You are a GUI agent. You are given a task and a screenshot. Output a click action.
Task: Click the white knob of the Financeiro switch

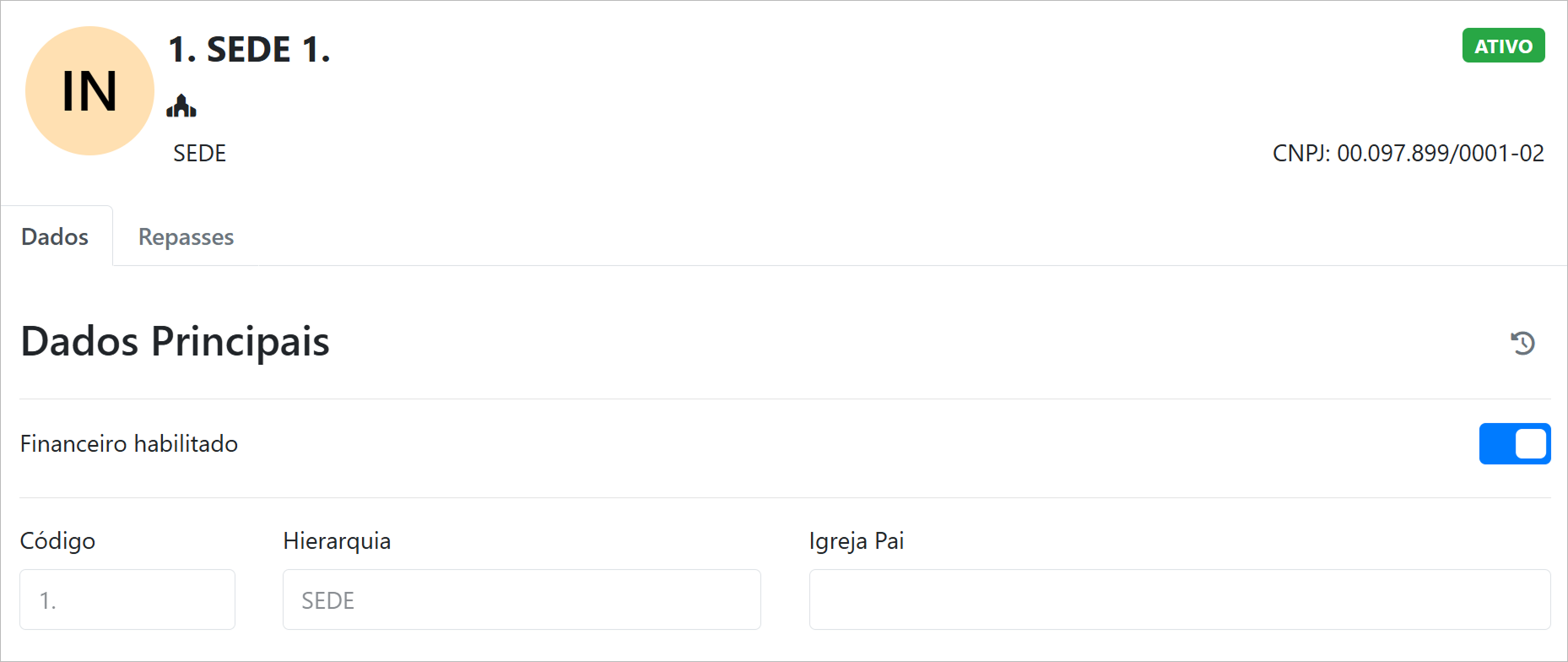point(1531,444)
